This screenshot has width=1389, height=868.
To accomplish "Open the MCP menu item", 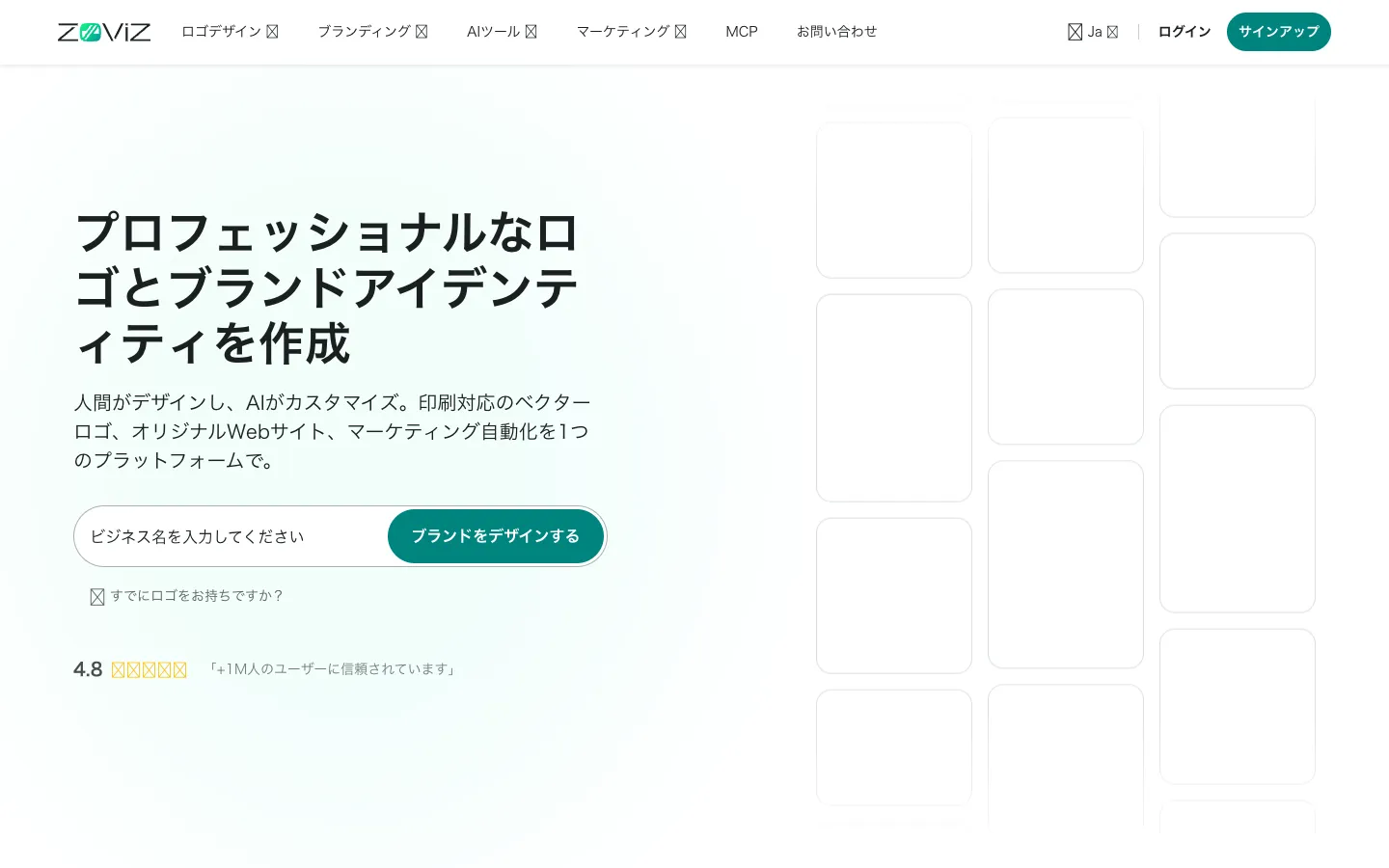I will 742,32.
